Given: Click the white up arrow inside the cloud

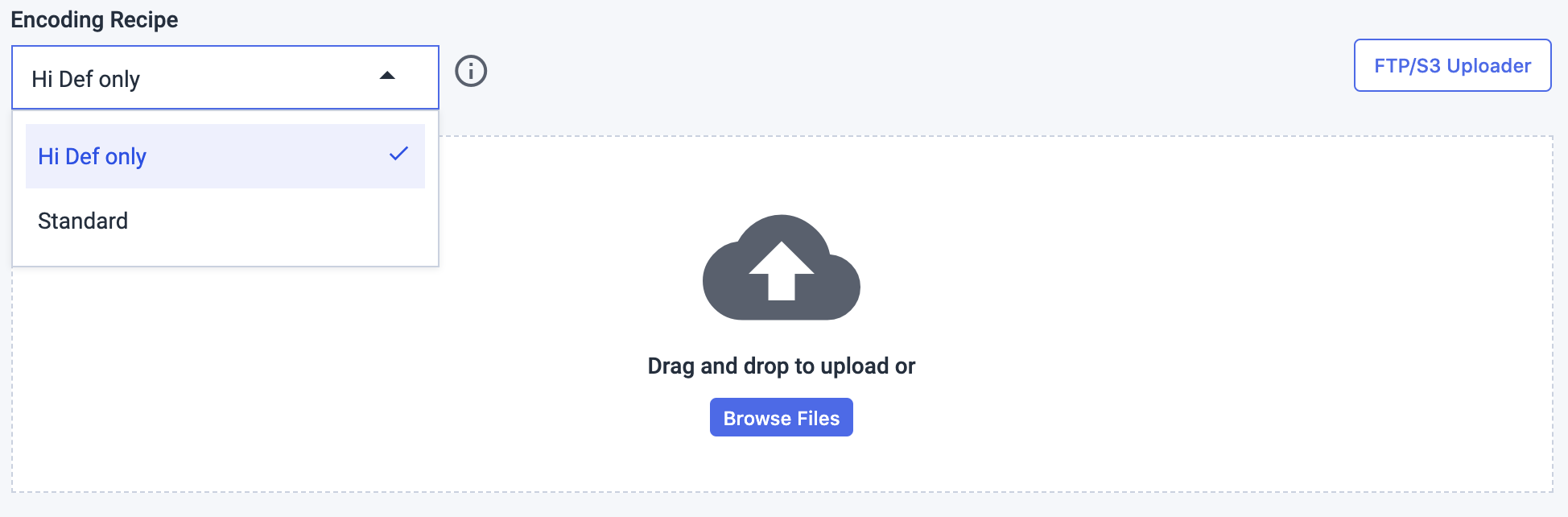Looking at the screenshot, I should pyautogui.click(x=782, y=272).
